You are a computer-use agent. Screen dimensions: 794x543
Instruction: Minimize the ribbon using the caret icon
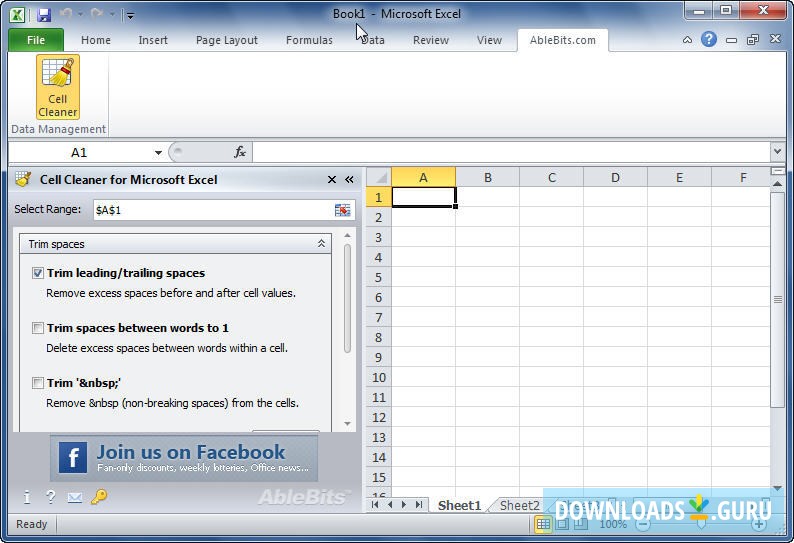pyautogui.click(x=687, y=40)
